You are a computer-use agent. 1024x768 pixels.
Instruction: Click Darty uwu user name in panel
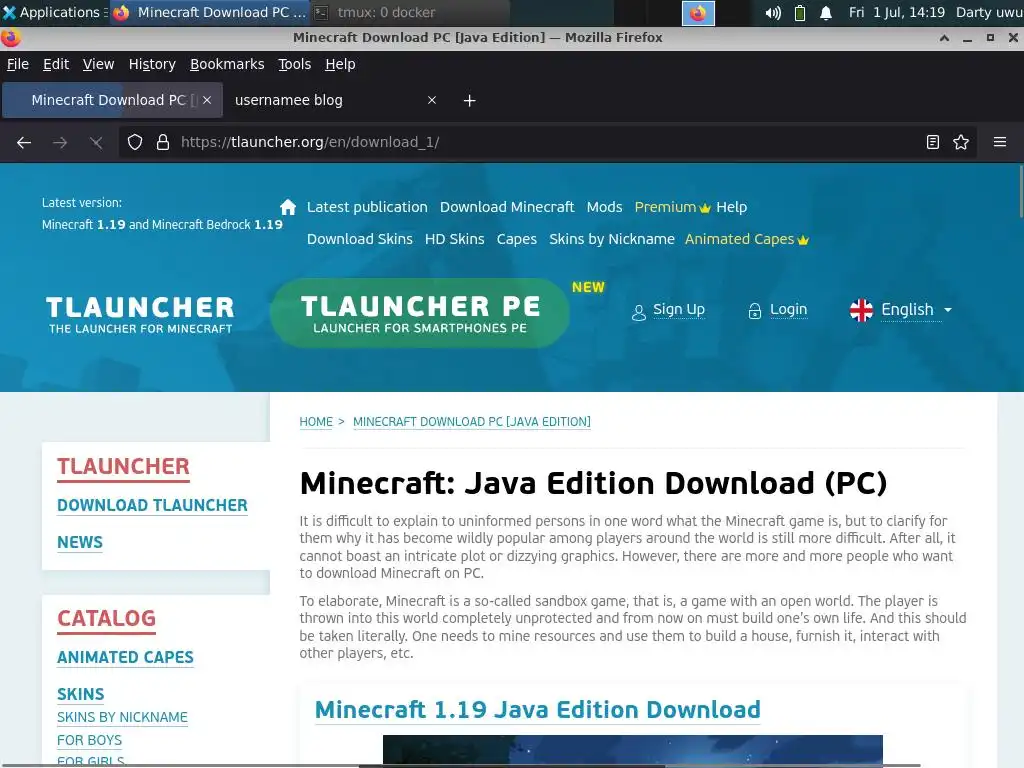point(989,12)
